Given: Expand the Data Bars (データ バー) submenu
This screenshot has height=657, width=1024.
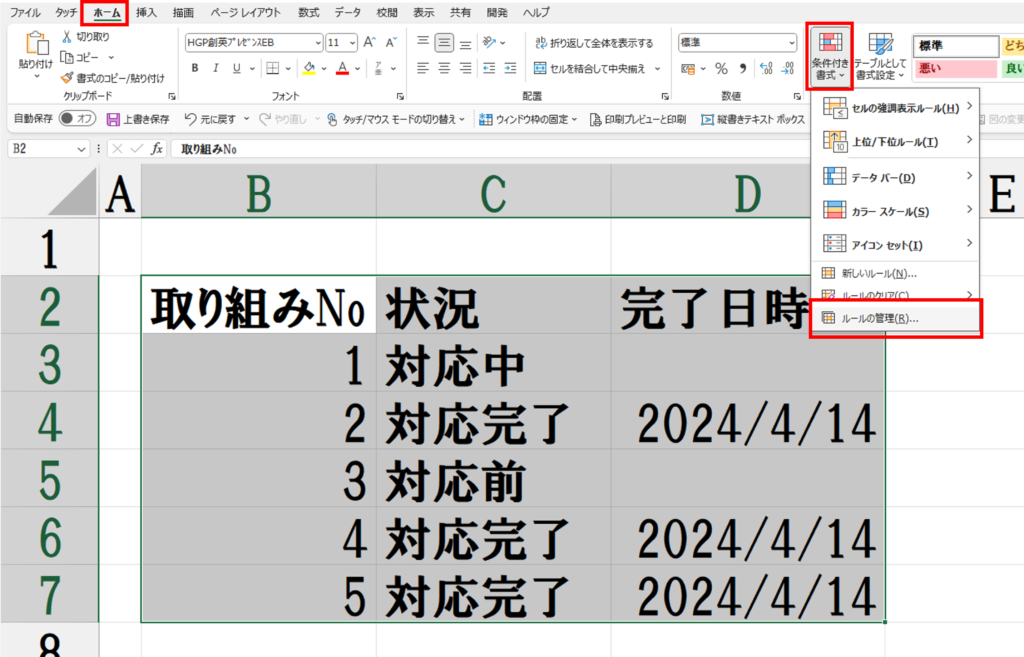Looking at the screenshot, I should (x=895, y=177).
